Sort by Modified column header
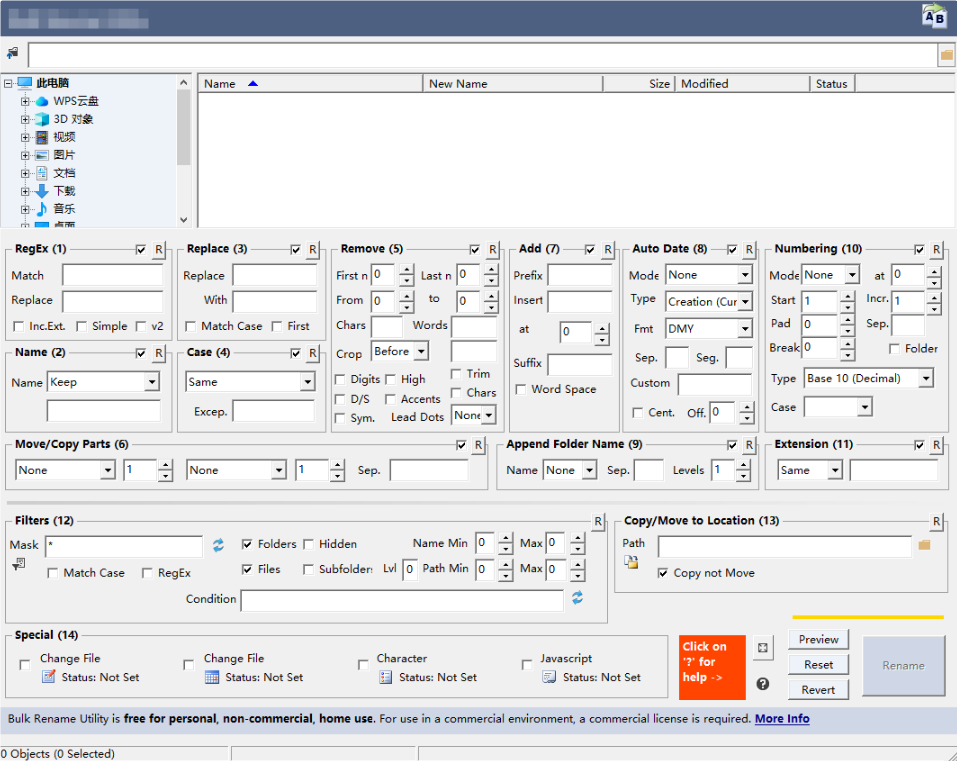This screenshot has width=957, height=761. click(x=742, y=84)
